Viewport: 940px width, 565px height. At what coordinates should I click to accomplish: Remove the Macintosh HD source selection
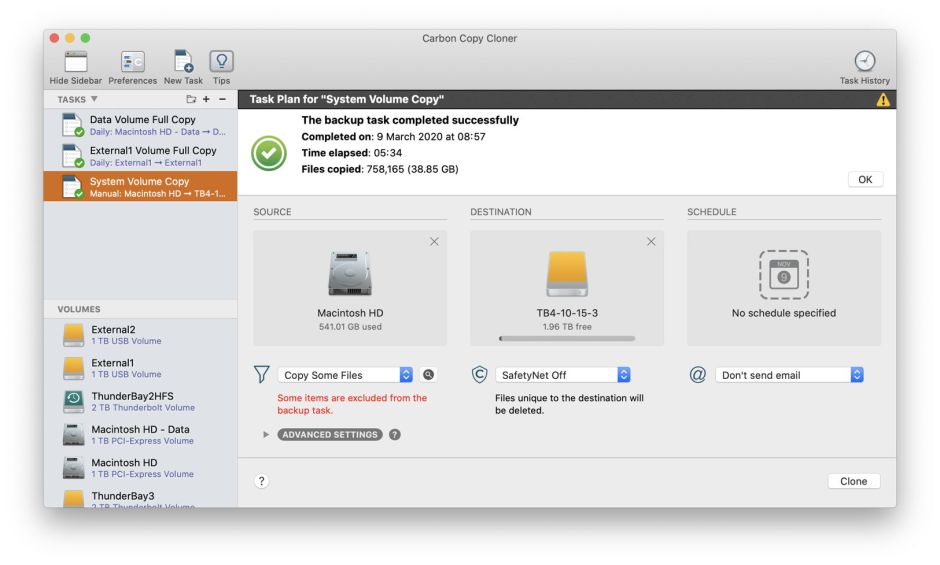[434, 242]
